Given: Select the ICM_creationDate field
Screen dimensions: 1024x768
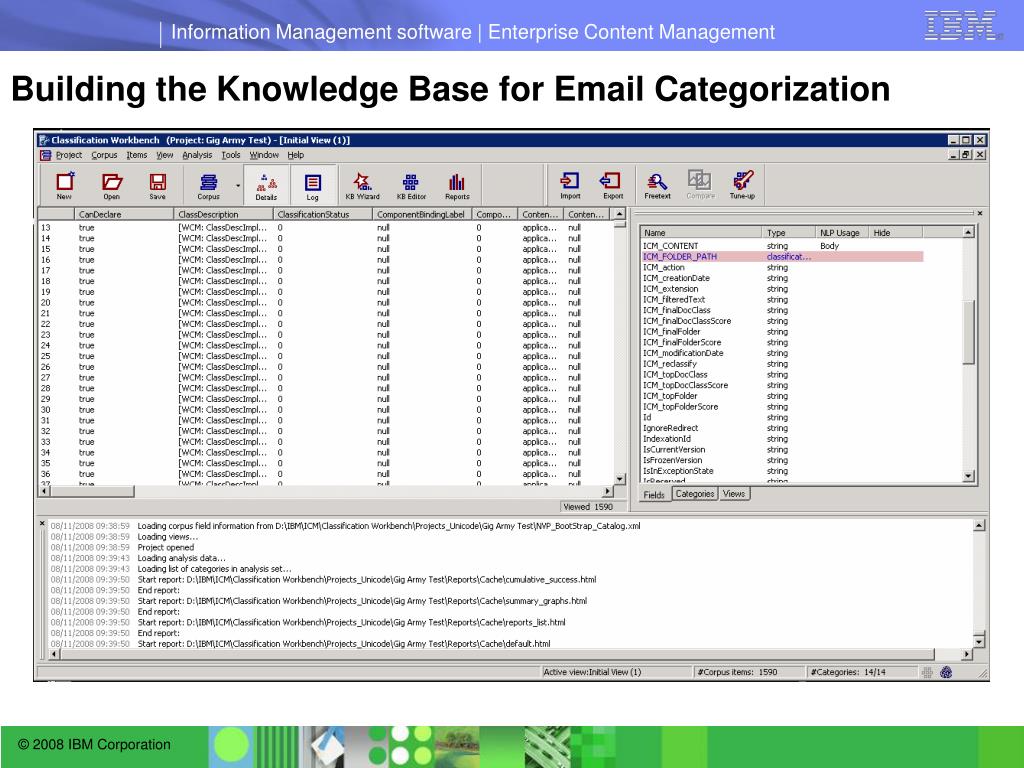Looking at the screenshot, I should (x=782, y=278).
